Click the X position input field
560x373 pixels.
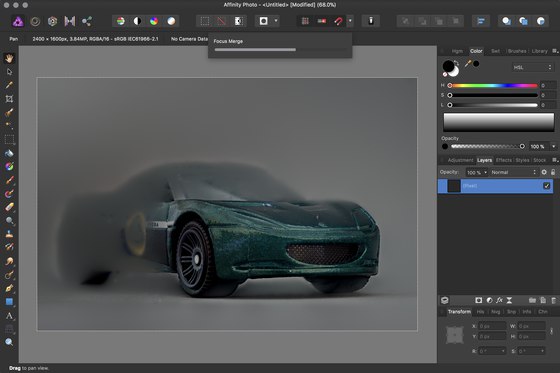point(492,326)
